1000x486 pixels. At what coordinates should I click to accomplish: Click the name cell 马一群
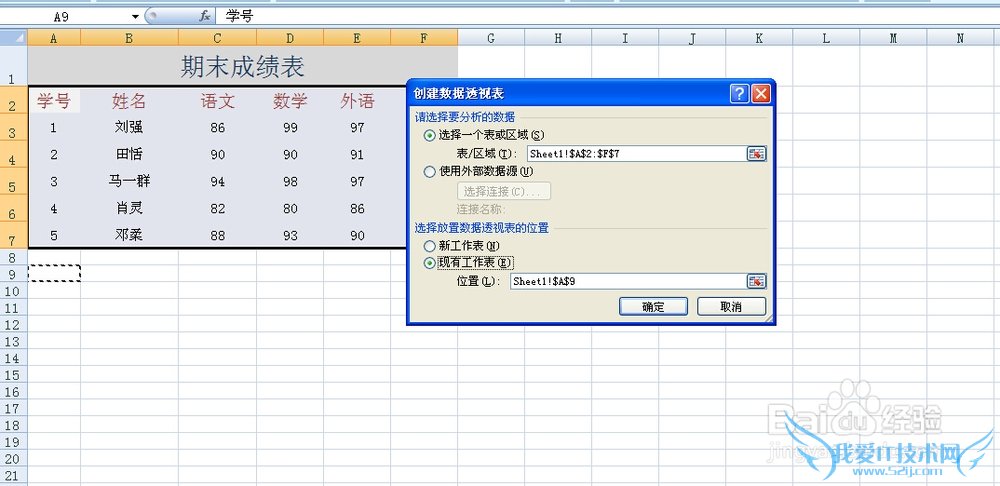pos(129,182)
